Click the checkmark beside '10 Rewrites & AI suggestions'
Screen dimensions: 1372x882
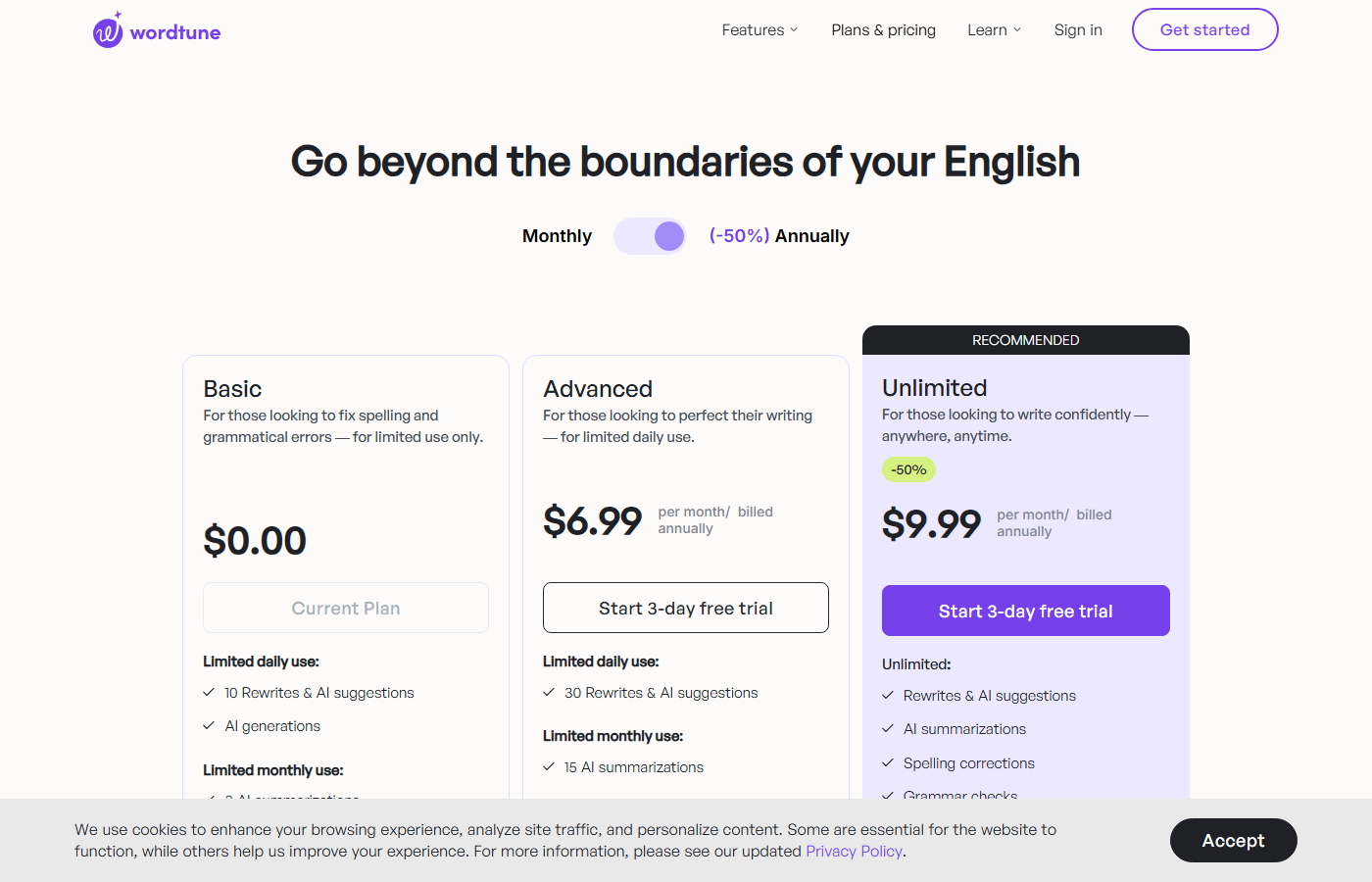(x=209, y=693)
